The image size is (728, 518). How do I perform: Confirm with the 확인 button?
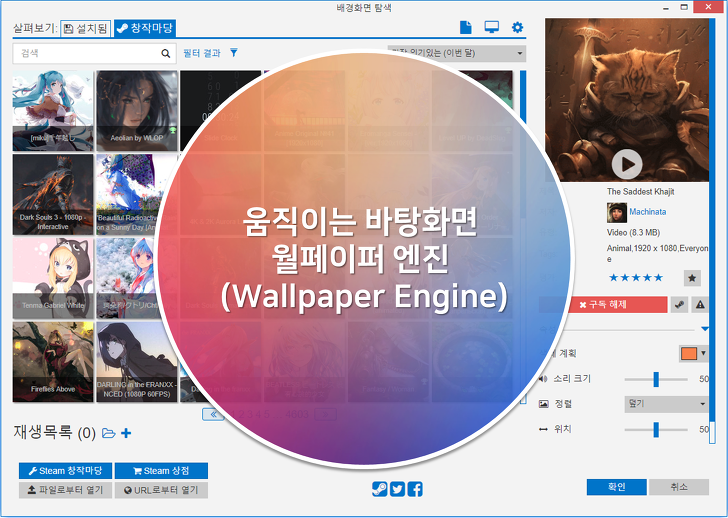click(x=617, y=487)
